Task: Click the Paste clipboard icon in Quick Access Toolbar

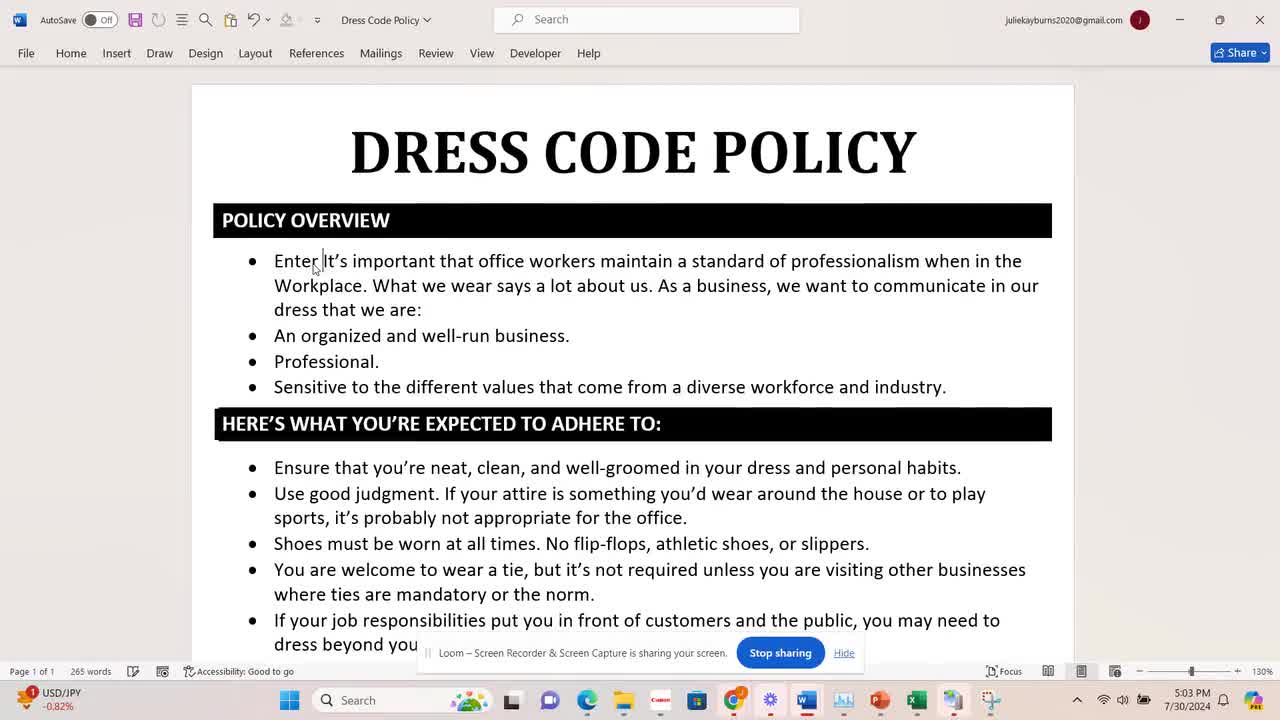Action: [230, 20]
